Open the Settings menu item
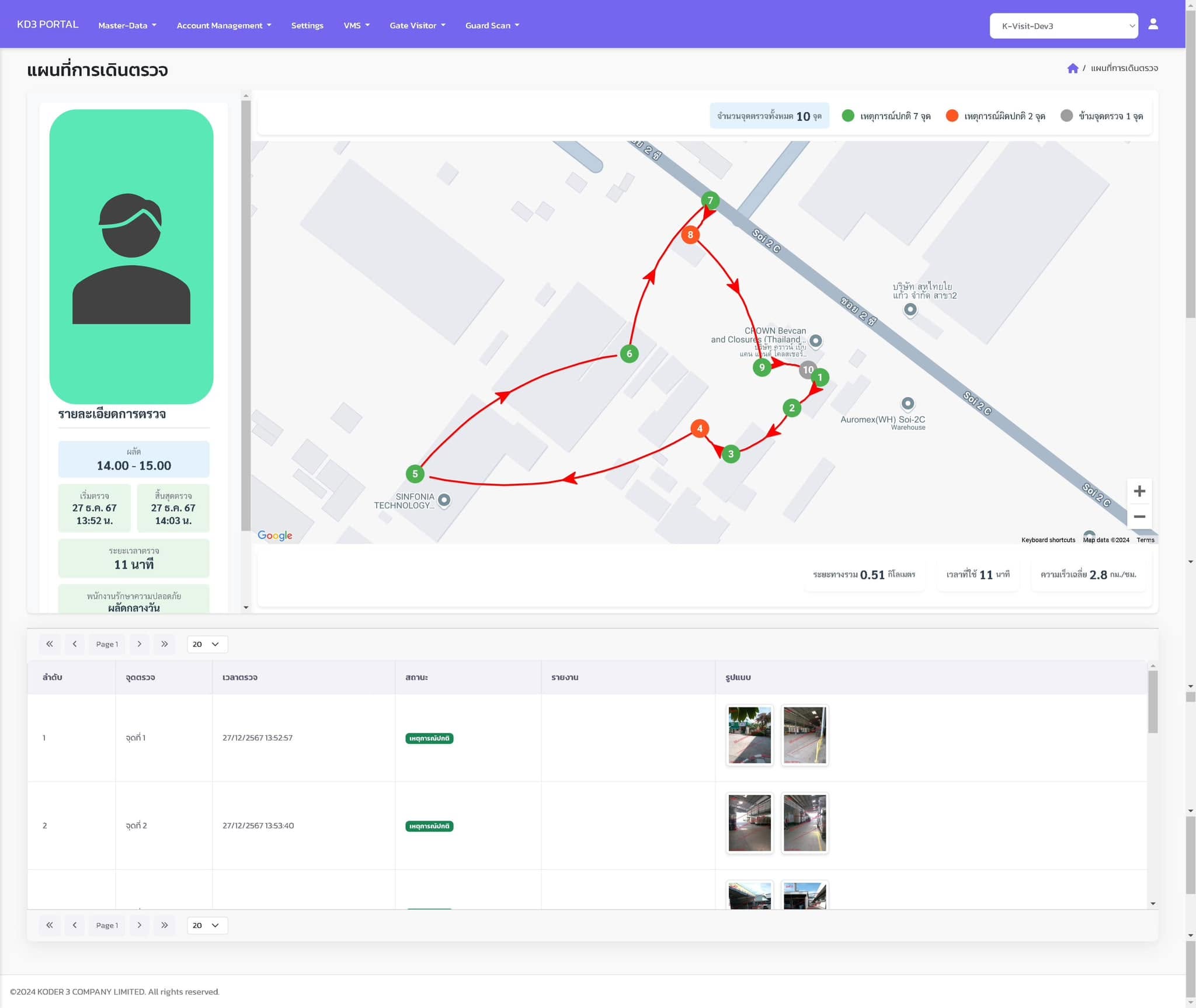 pyautogui.click(x=307, y=25)
